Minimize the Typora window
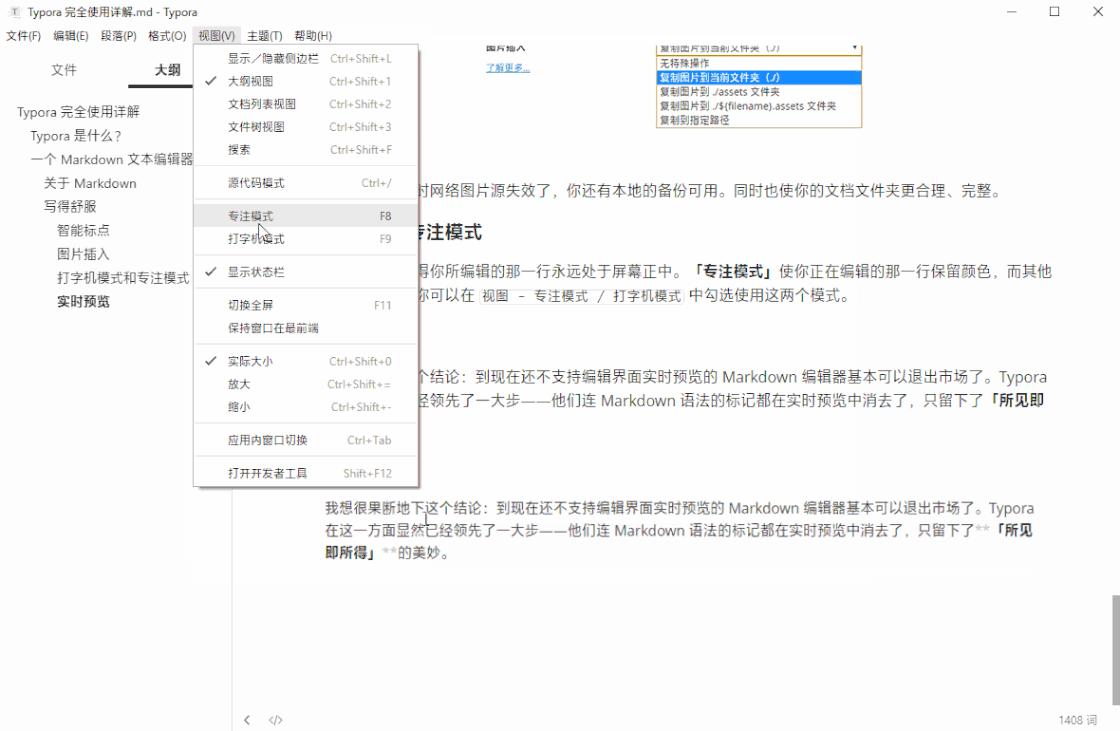The height and width of the screenshot is (731, 1120). [x=1011, y=12]
